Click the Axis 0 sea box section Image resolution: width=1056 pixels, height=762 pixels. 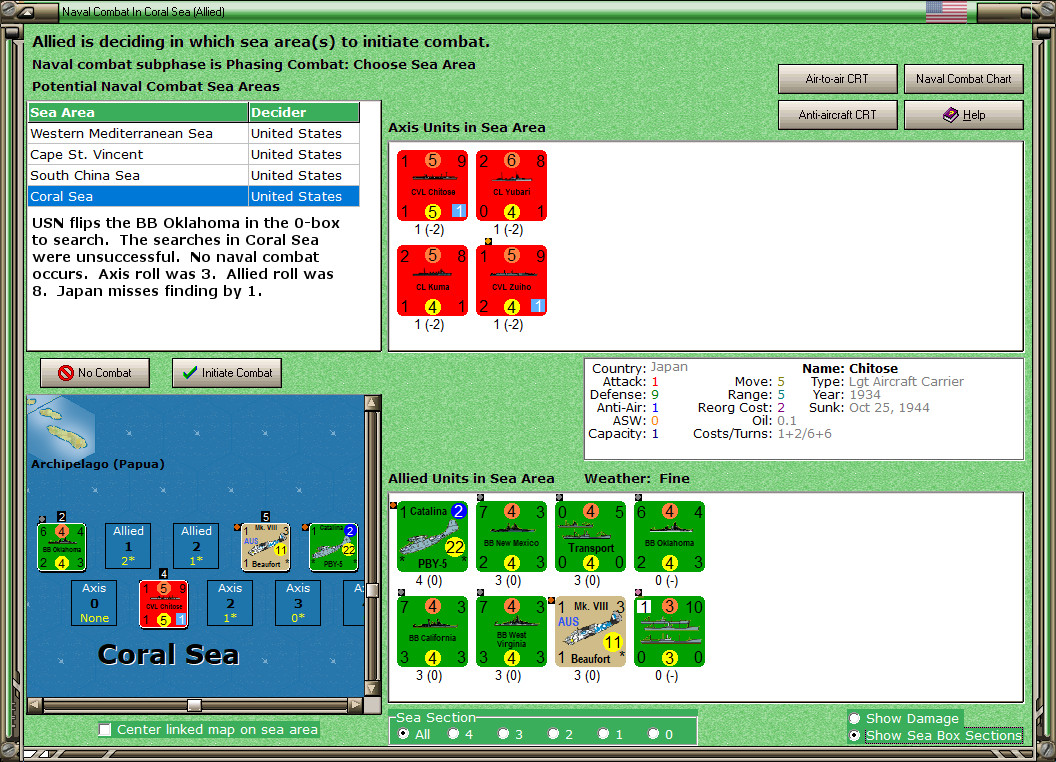click(x=94, y=603)
